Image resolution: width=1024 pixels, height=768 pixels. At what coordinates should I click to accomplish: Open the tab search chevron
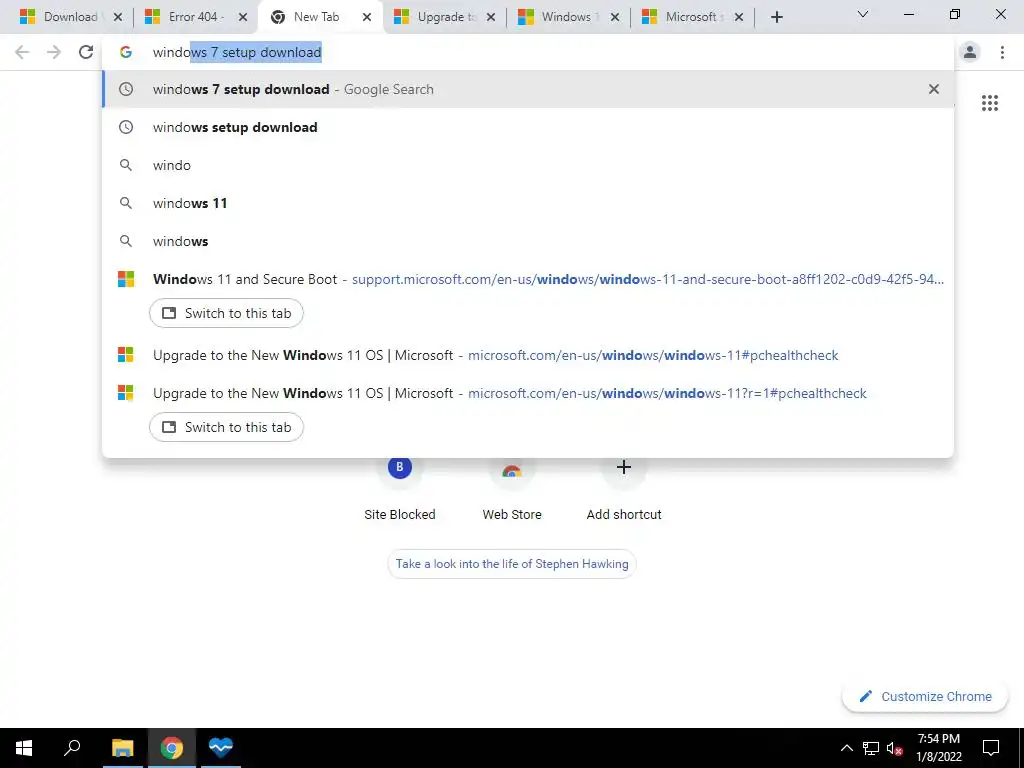pyautogui.click(x=862, y=14)
